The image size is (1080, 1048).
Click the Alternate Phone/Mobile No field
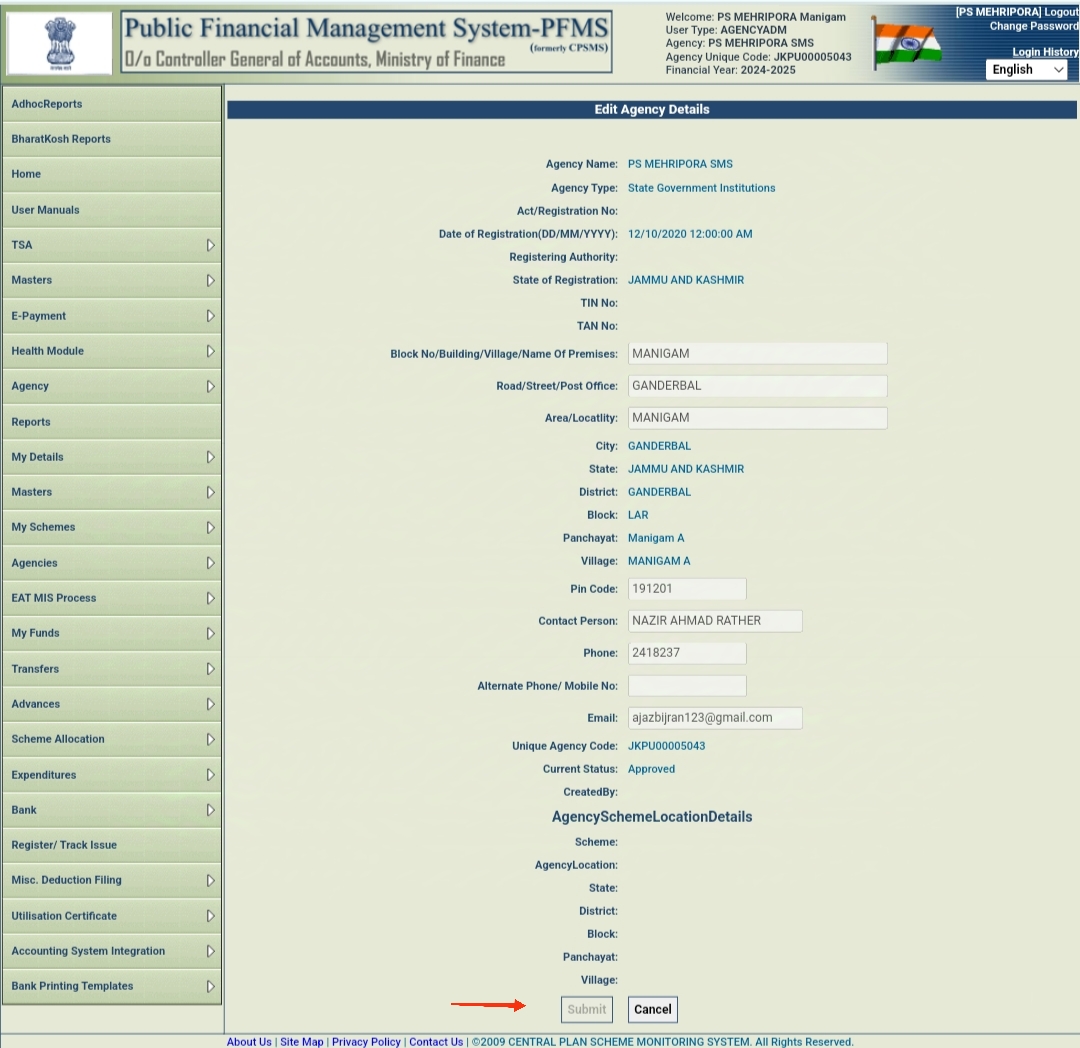click(687, 686)
